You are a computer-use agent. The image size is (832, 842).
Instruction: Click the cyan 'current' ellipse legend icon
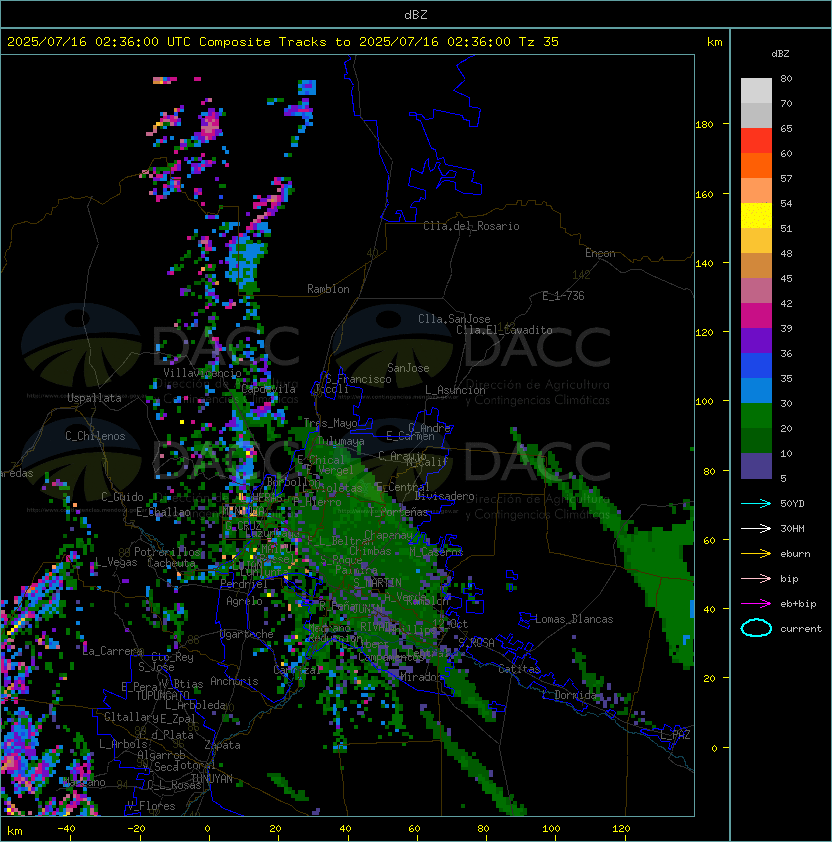(x=756, y=628)
